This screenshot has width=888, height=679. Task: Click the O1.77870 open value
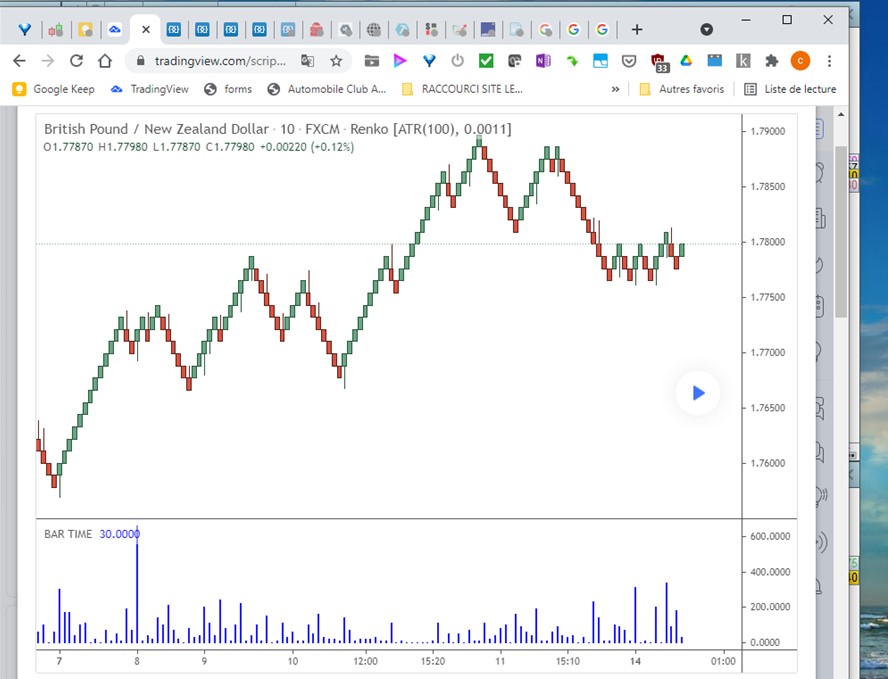(68, 147)
